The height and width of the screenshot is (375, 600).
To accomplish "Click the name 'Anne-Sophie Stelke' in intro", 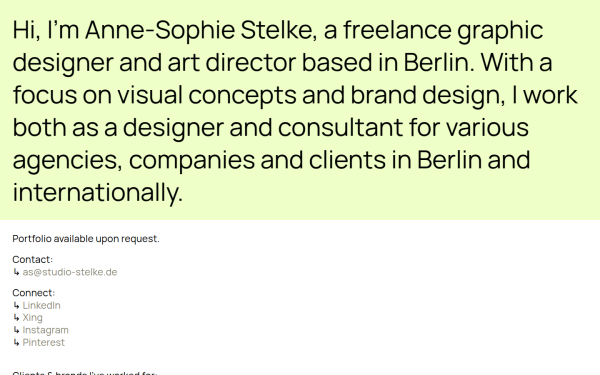I will point(201,30).
